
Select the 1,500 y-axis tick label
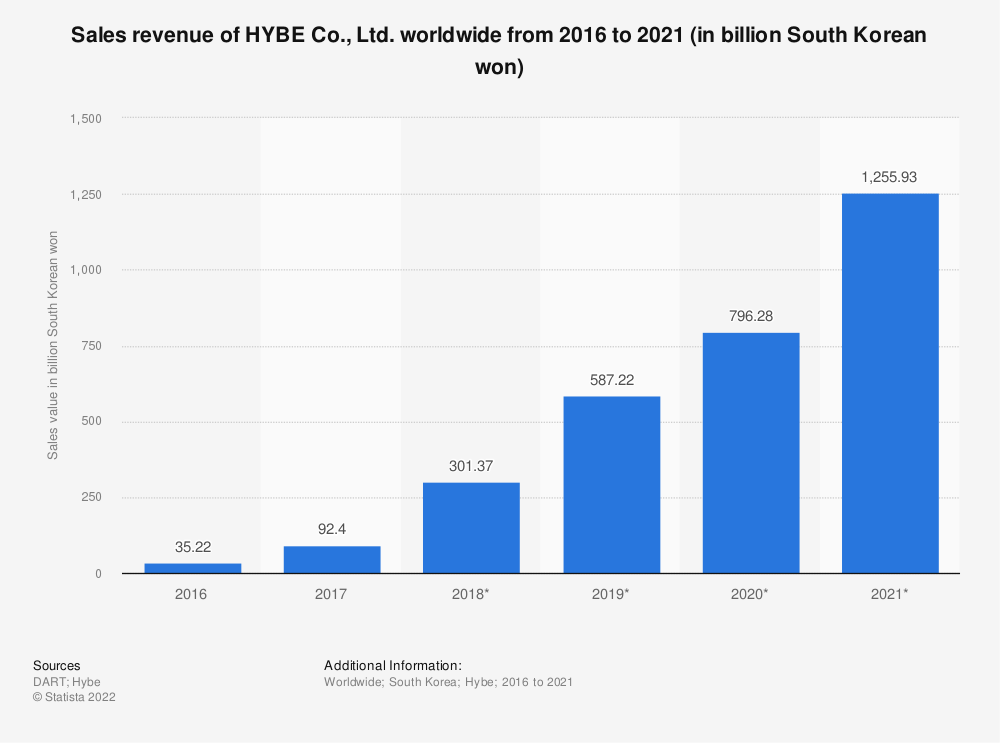click(x=85, y=118)
